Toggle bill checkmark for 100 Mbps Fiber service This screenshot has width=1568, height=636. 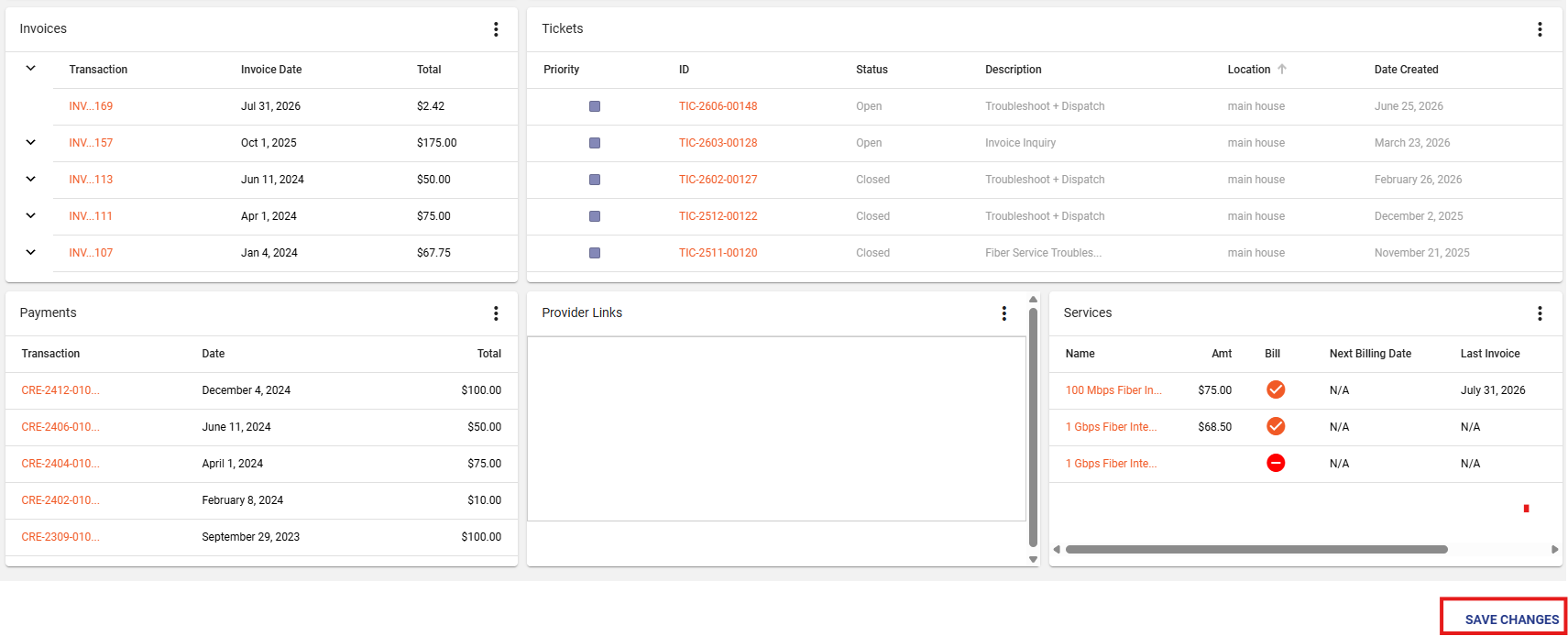[x=1276, y=389]
